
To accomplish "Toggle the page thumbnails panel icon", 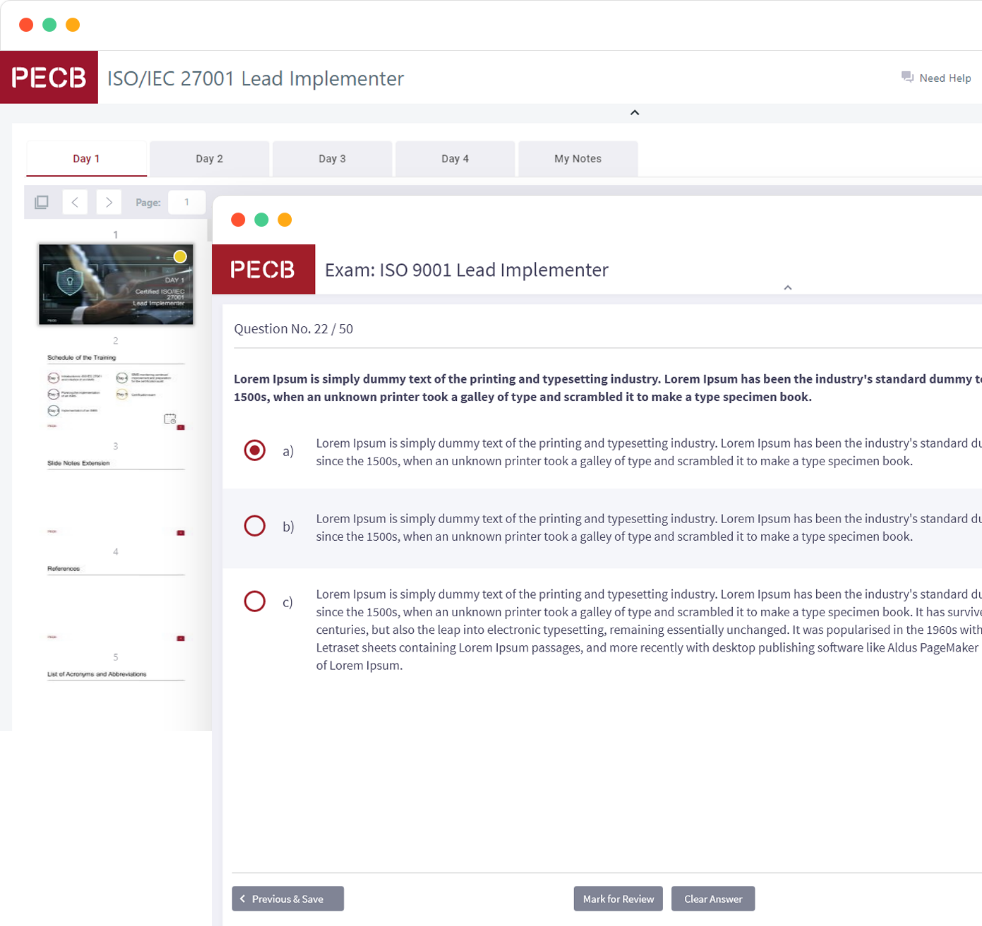I will pyautogui.click(x=41, y=202).
